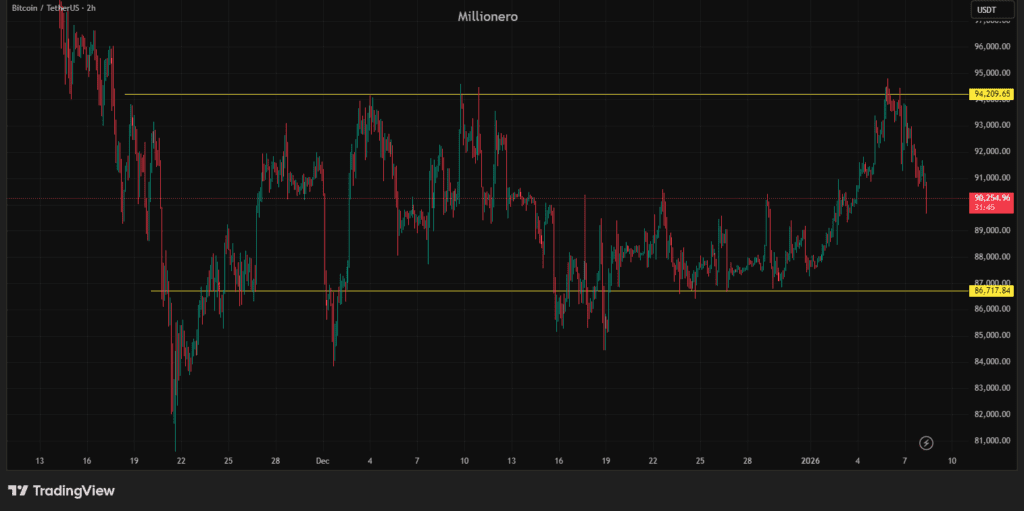Screen dimensions: 1024x511
Task: Select the upper yellow horizontal resistance line
Action: 600,94
